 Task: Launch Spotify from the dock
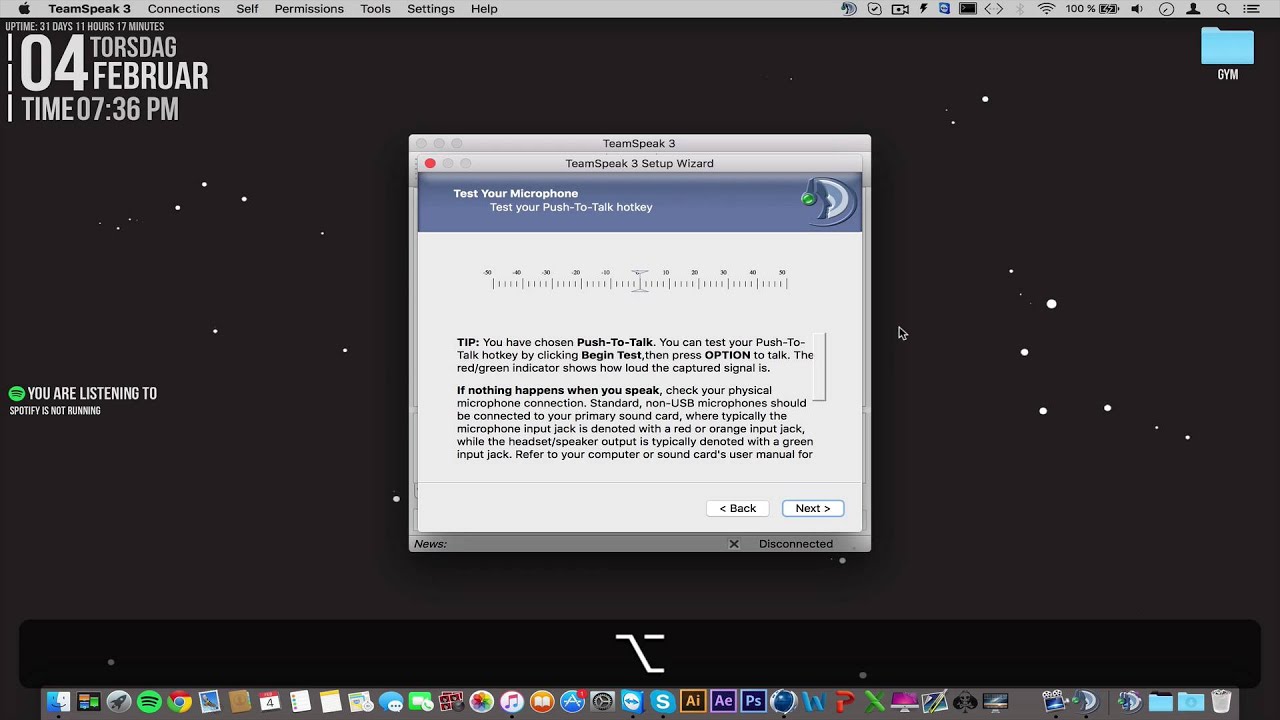click(149, 702)
